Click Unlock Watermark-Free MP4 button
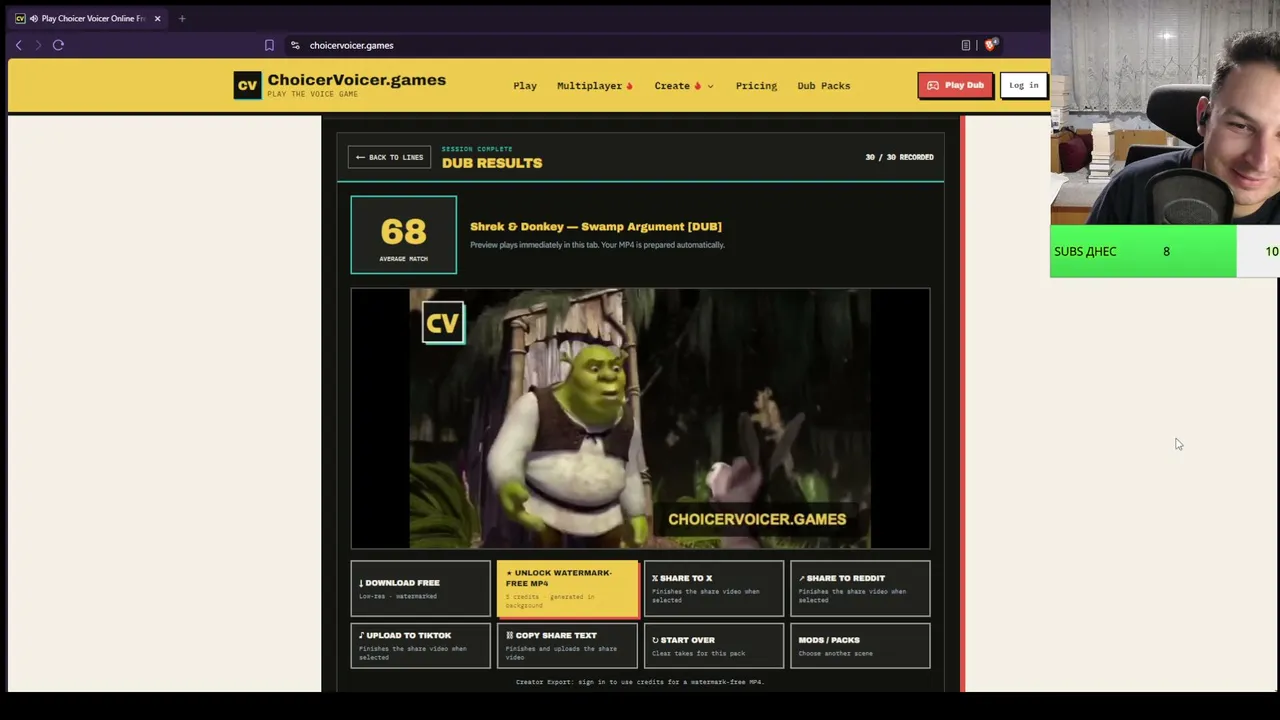 tap(567, 589)
